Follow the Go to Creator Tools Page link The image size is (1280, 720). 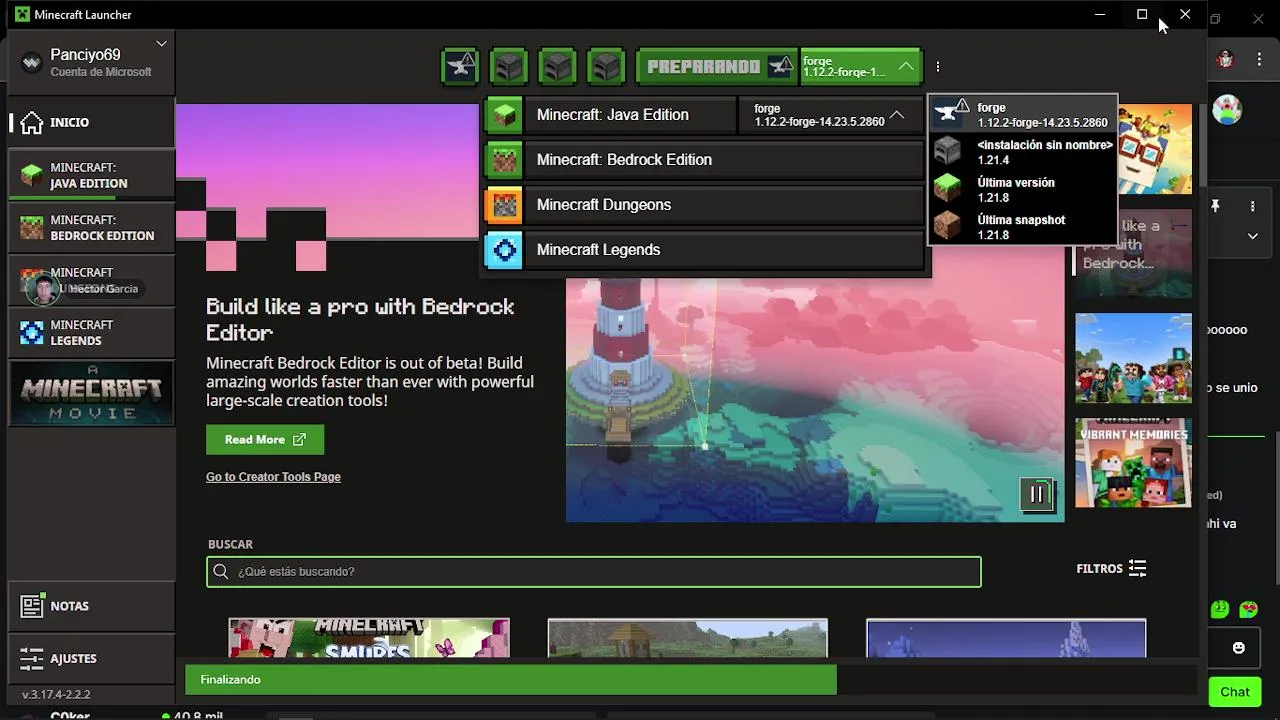273,477
